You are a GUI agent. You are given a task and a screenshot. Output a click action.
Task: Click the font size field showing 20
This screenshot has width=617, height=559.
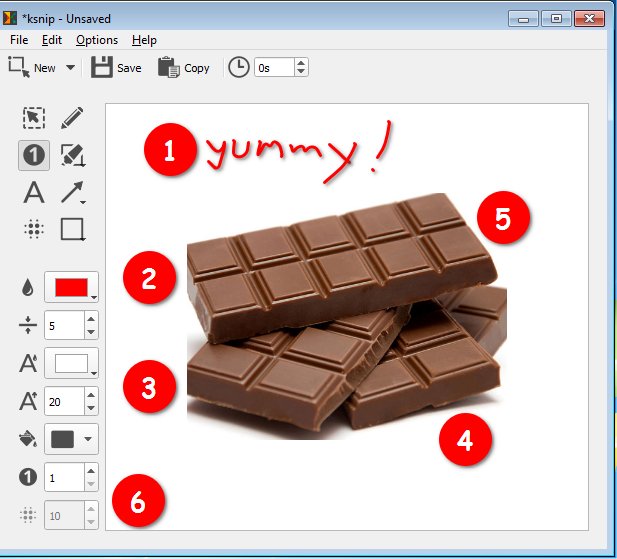coord(64,401)
